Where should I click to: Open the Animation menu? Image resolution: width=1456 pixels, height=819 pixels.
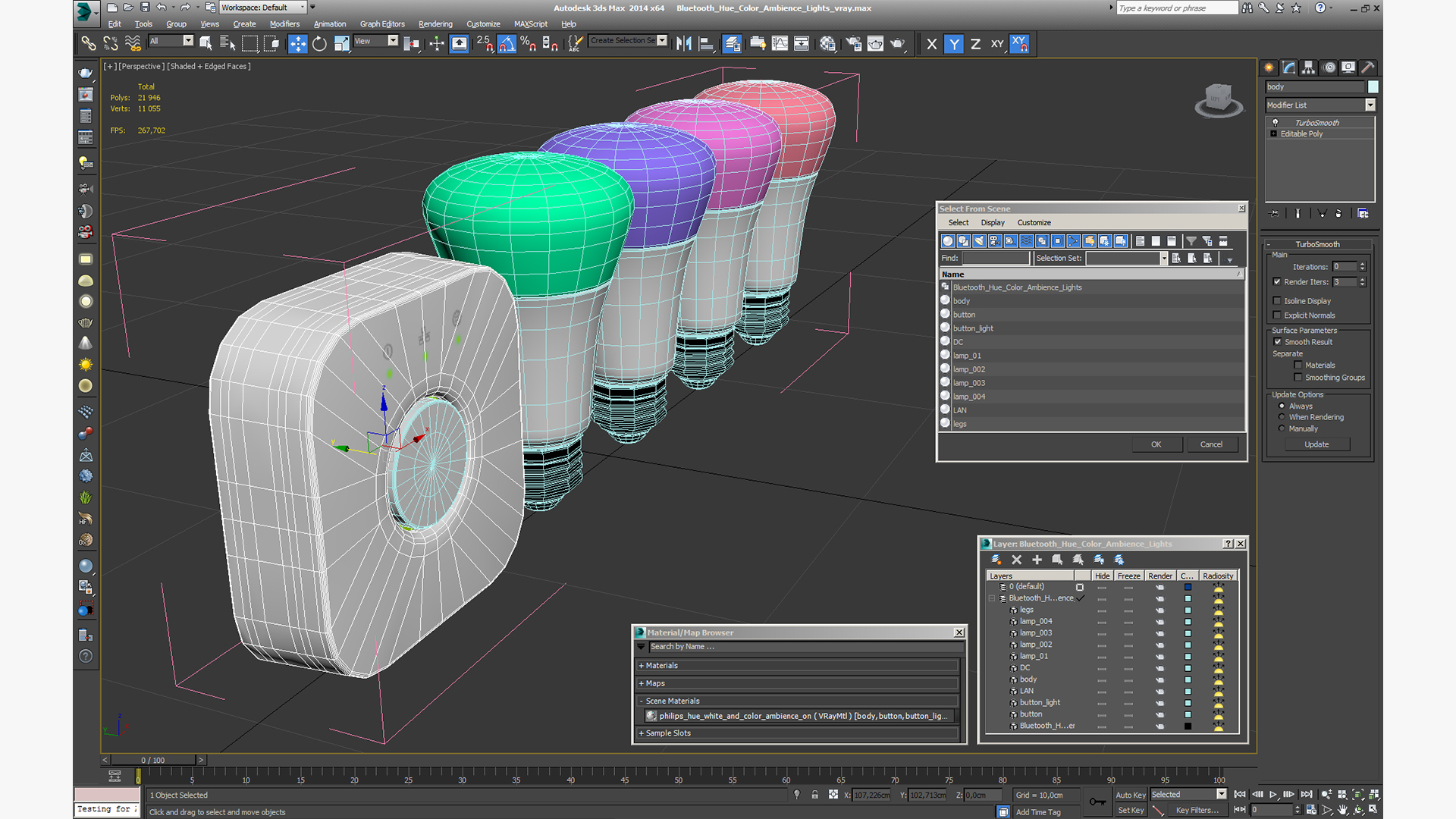click(x=330, y=24)
